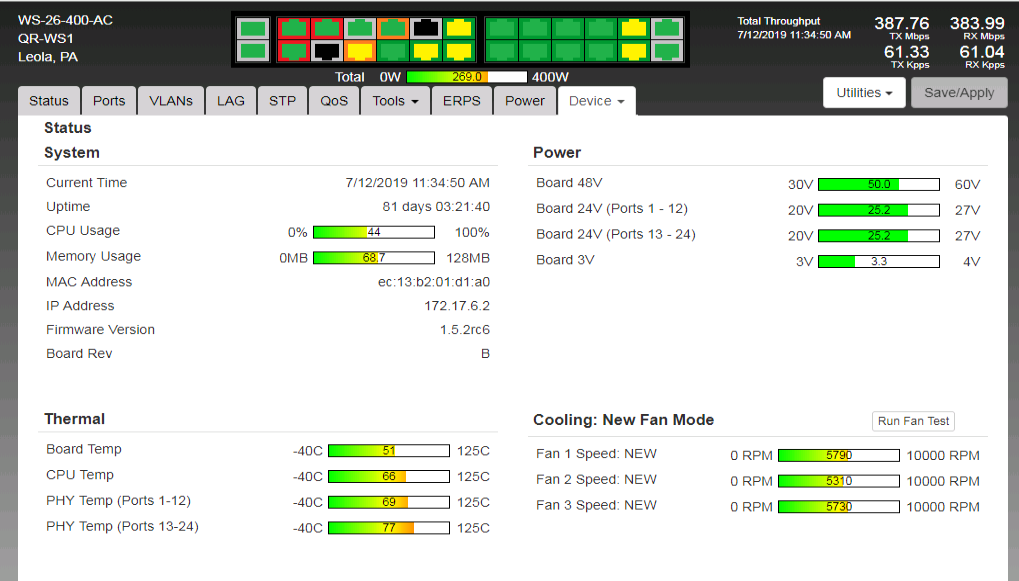Go to the STP tab
Screen dimensions: 1019x581
coord(282,101)
